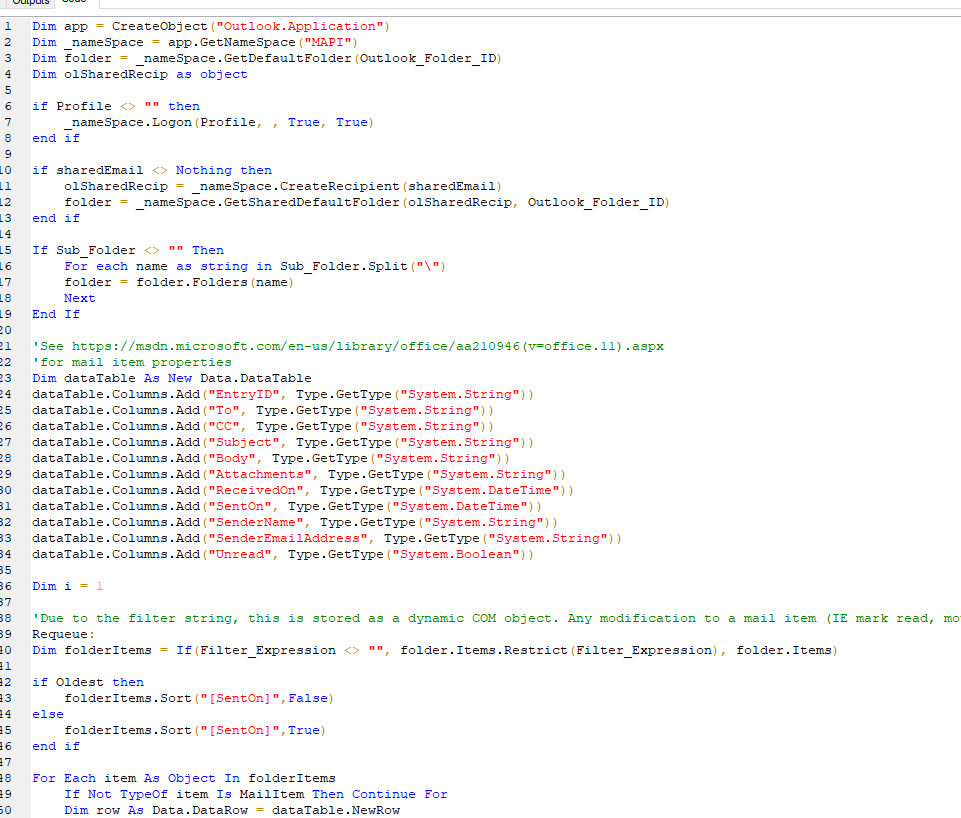
Task: Click 'Dim olSharedRecip as object' line
Action: [140, 74]
